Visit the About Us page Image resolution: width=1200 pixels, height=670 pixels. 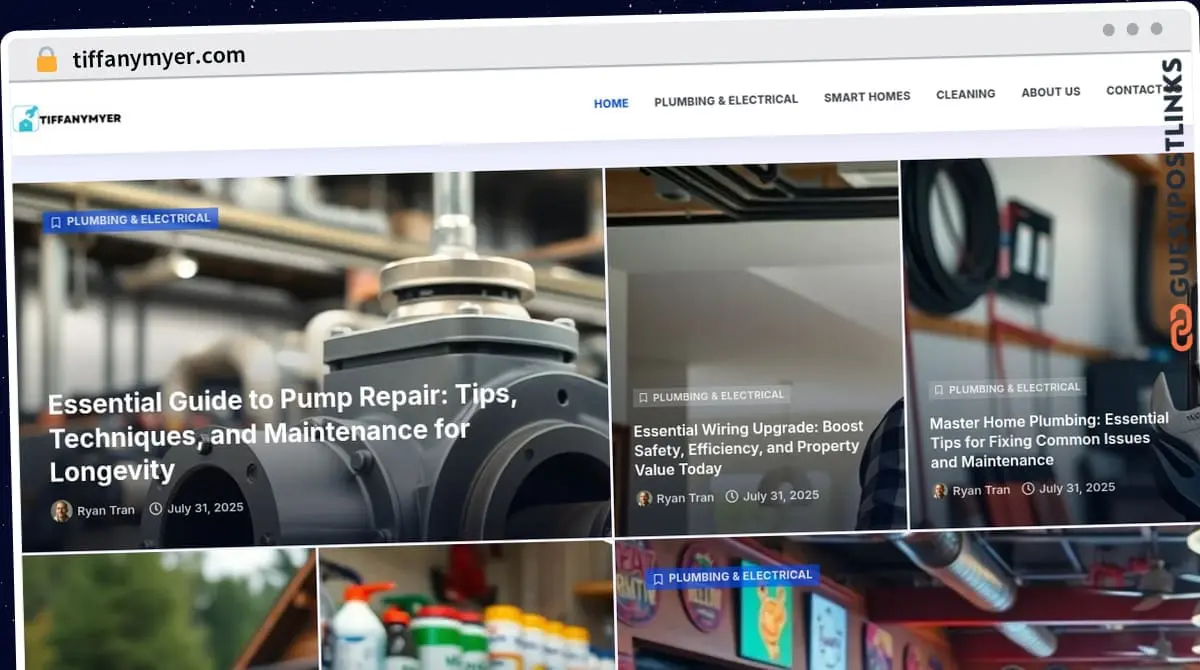pyautogui.click(x=1050, y=92)
